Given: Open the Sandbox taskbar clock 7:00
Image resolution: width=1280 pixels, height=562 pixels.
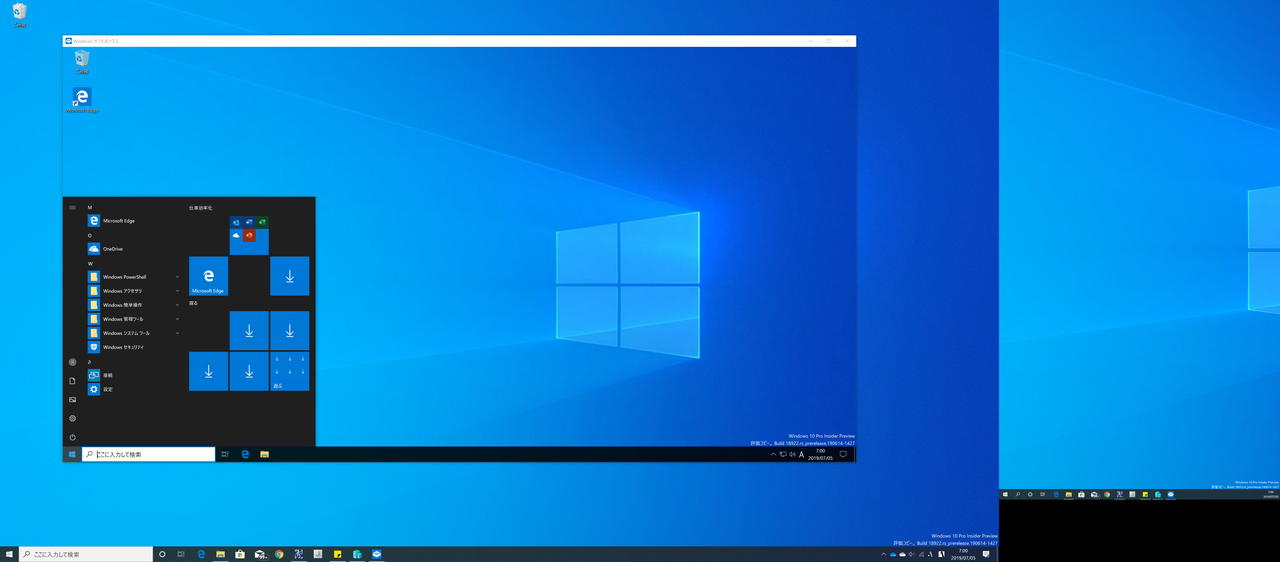Looking at the screenshot, I should click(820, 454).
